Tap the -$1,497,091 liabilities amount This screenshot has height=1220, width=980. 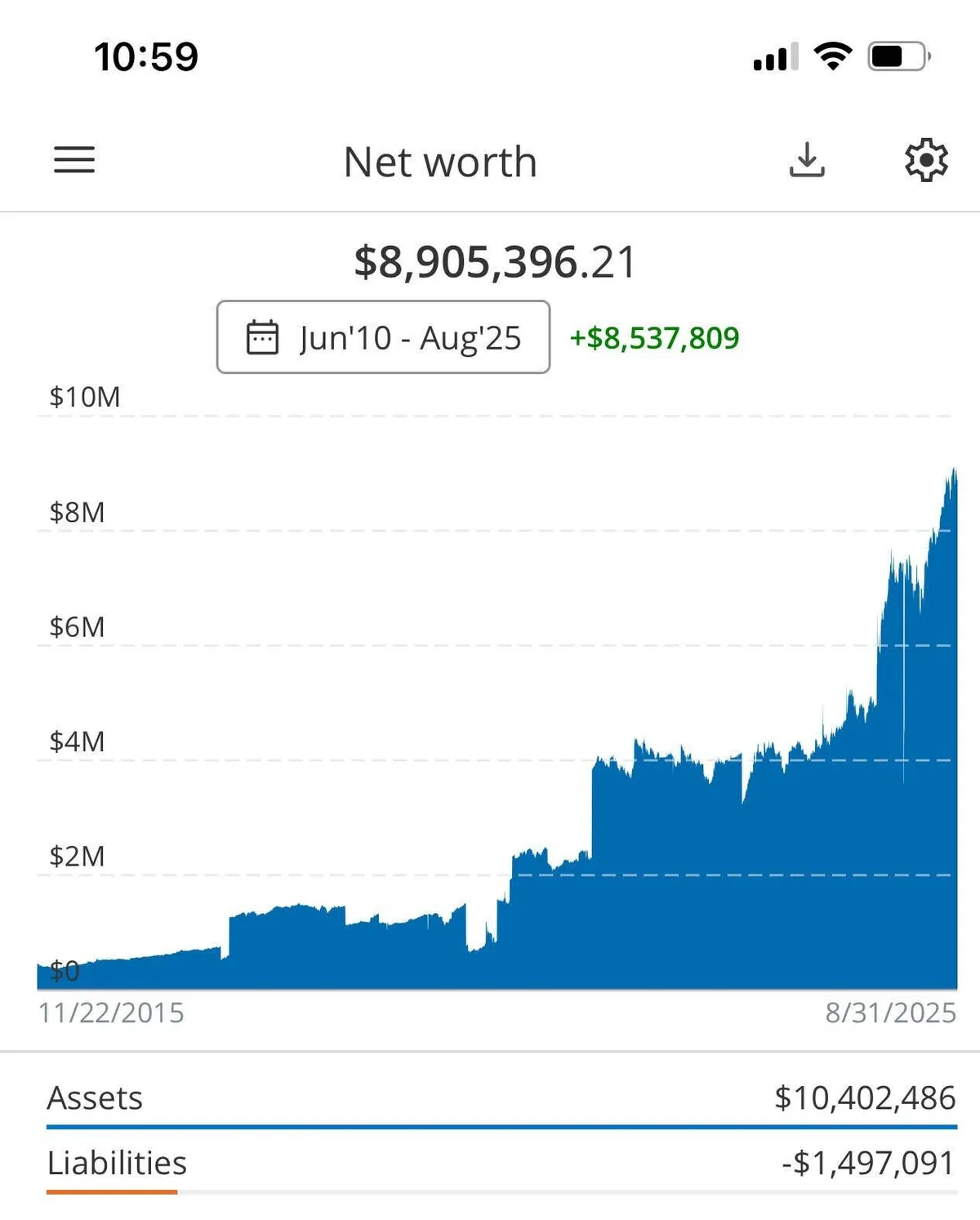pos(868,1164)
